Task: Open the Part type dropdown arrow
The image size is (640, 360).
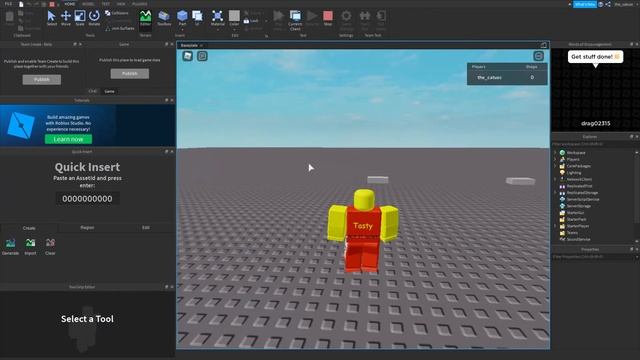Action: pos(182,29)
